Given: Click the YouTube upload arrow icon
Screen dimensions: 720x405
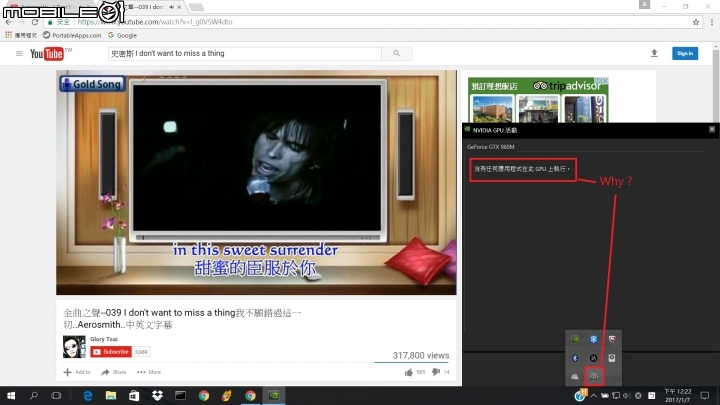Looking at the screenshot, I should point(654,53).
